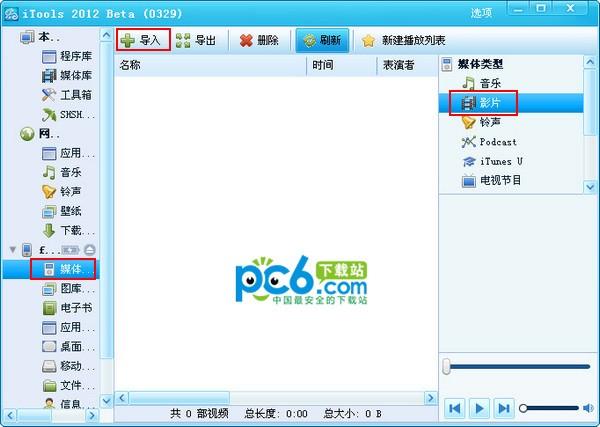Open 壁纸 wallpaper in sidebar
Image resolution: width=600 pixels, height=427 pixels.
62,211
